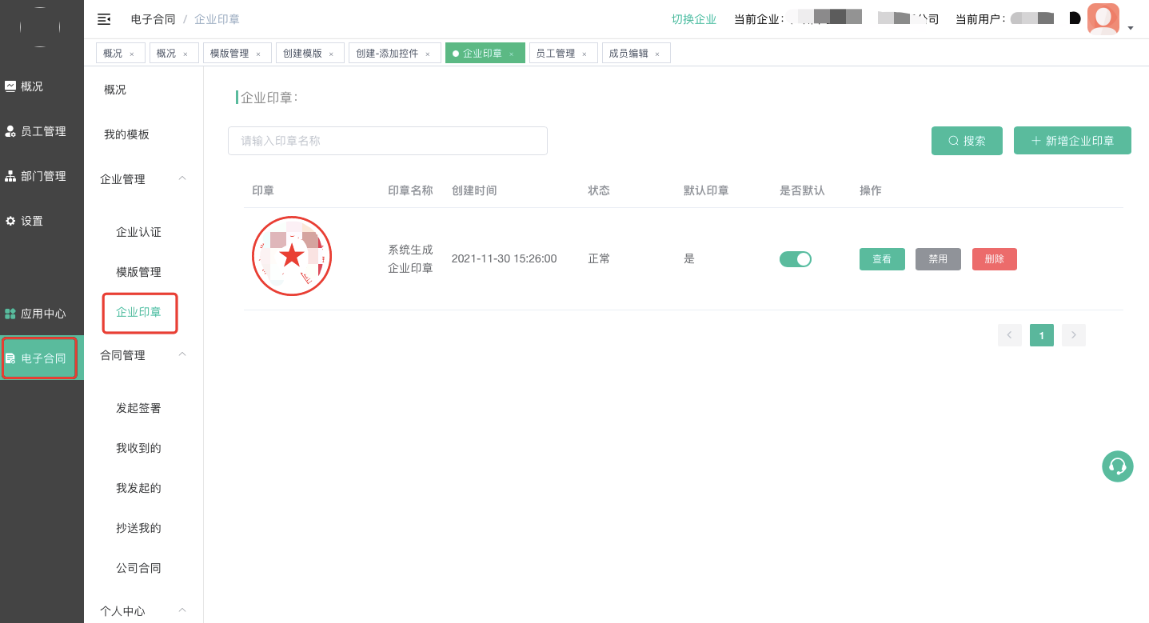This screenshot has height=623, width=1149.
Task: Open 概况 in the dark sidebar
Action: [32, 86]
